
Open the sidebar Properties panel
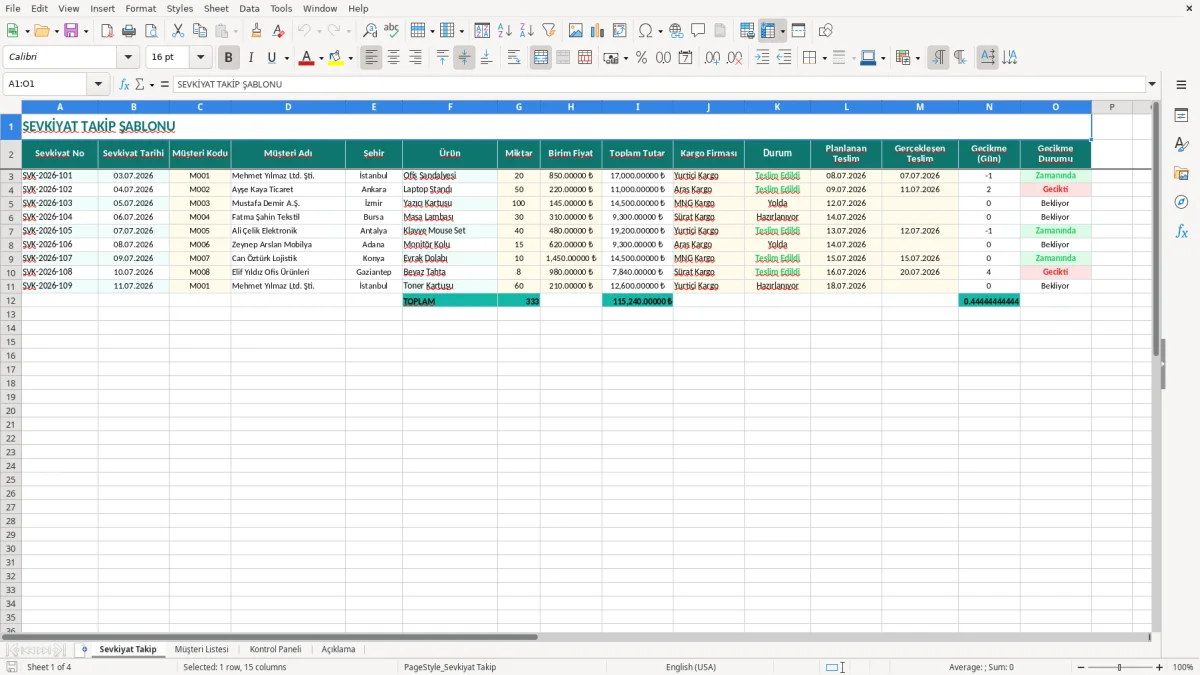1181,116
